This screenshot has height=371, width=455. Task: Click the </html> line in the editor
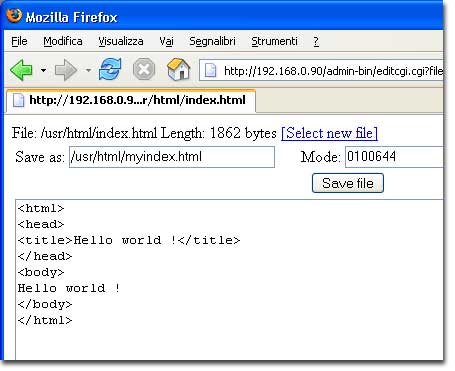pyautogui.click(x=45, y=320)
